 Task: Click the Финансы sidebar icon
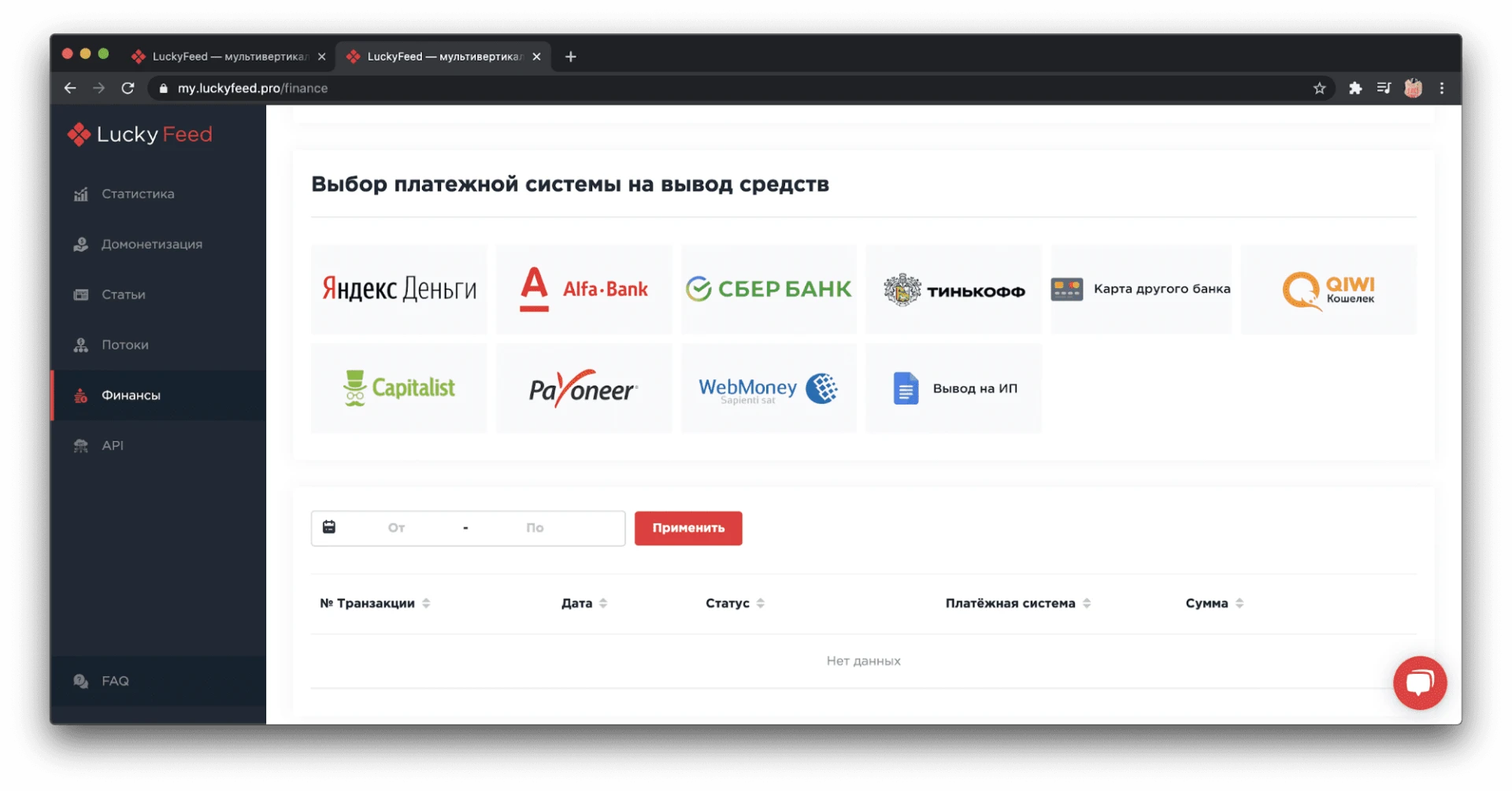(80, 396)
